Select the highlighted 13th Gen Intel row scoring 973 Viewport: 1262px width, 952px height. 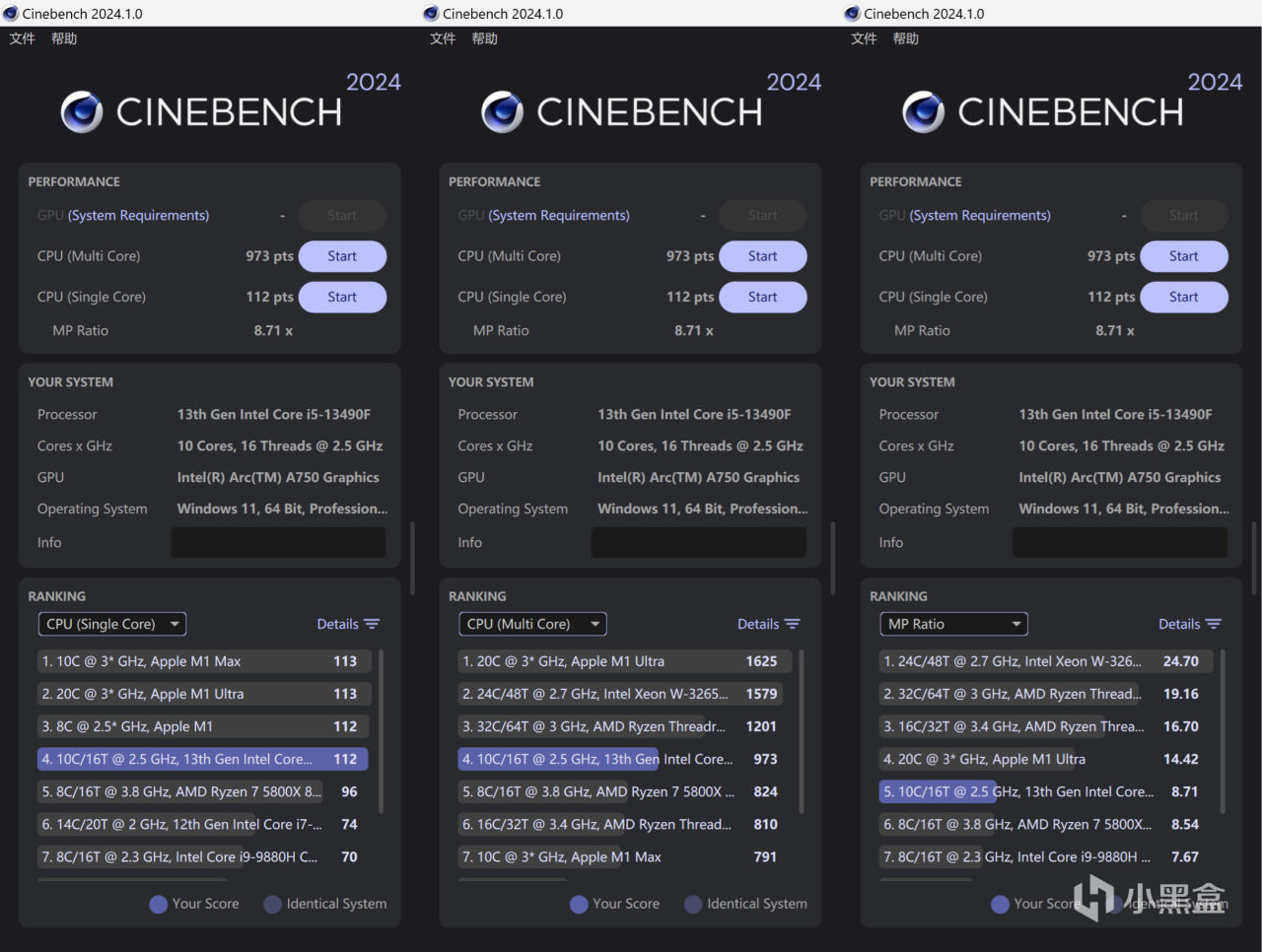624,759
